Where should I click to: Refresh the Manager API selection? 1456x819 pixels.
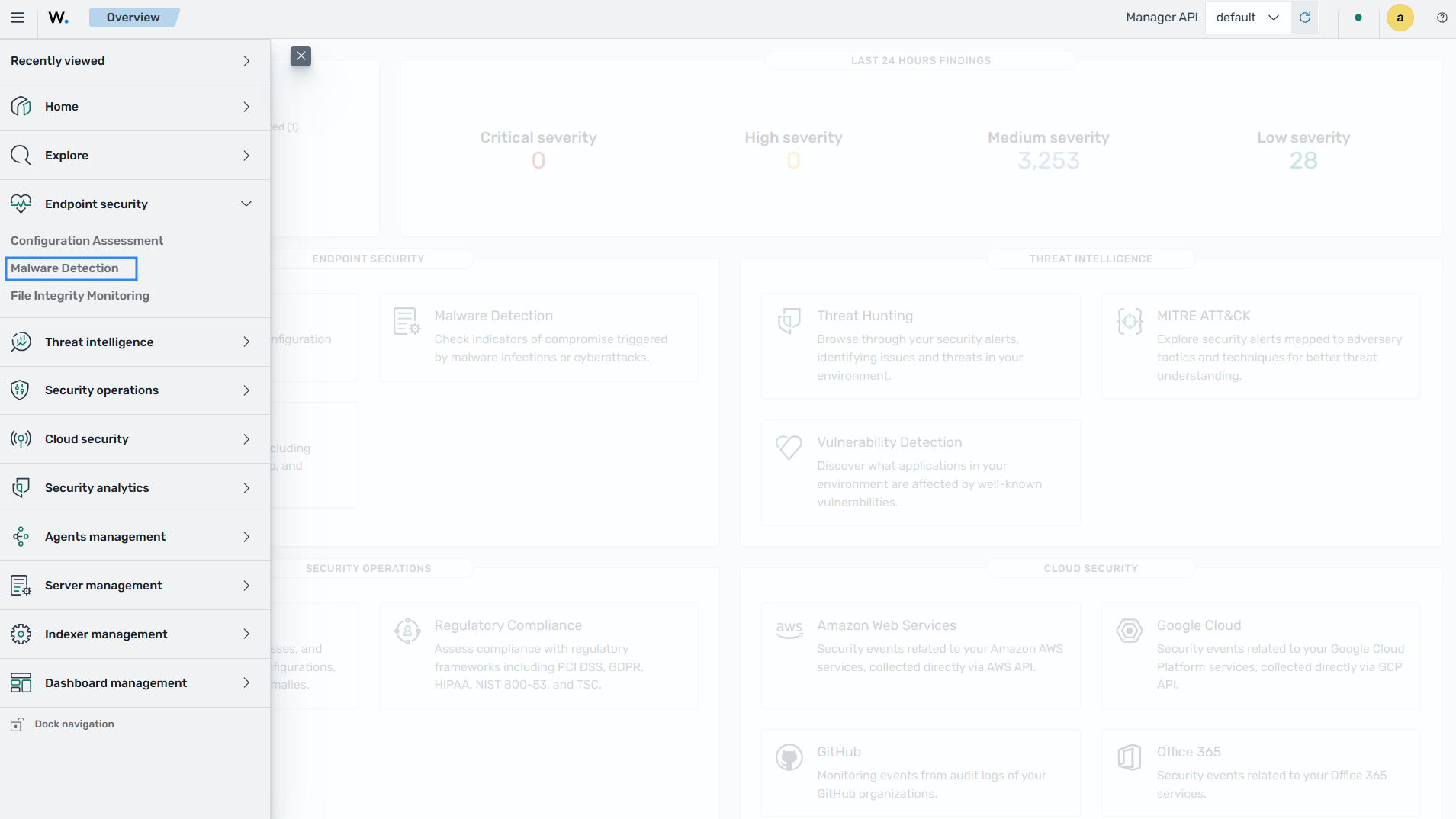(x=1305, y=18)
